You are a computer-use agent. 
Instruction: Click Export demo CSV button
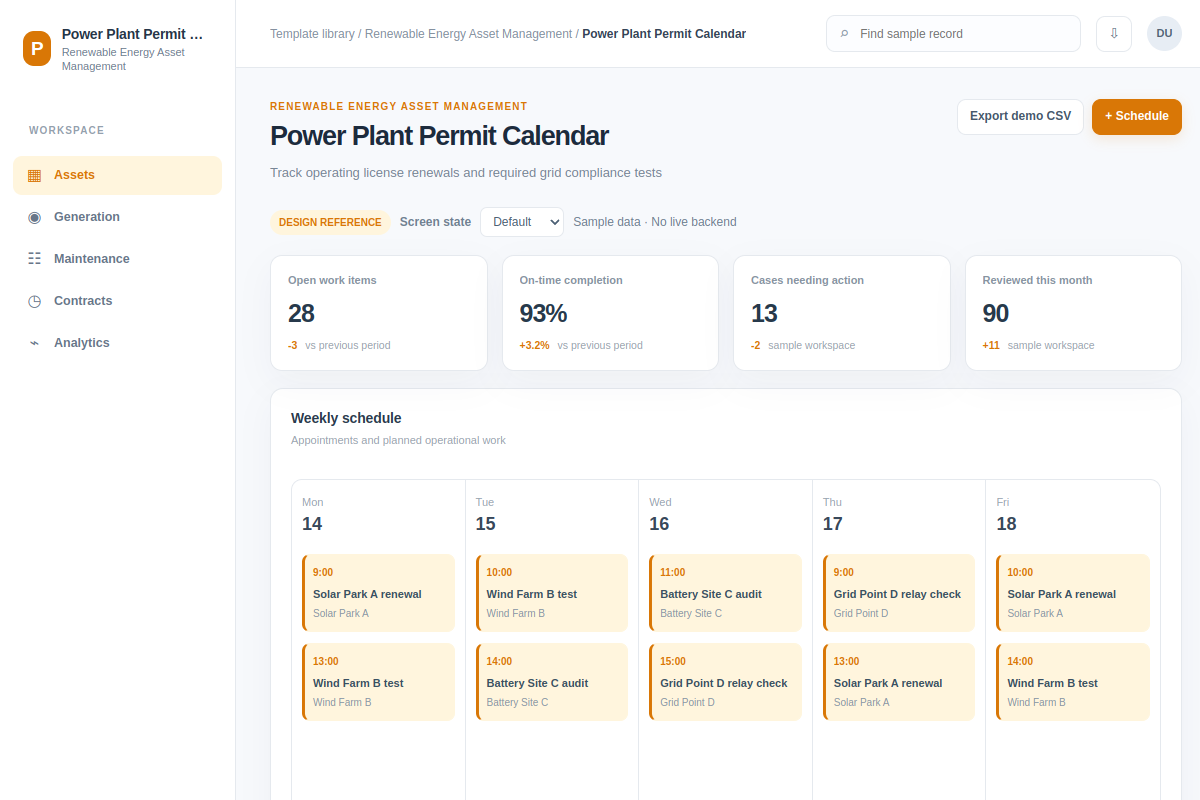coord(1020,116)
